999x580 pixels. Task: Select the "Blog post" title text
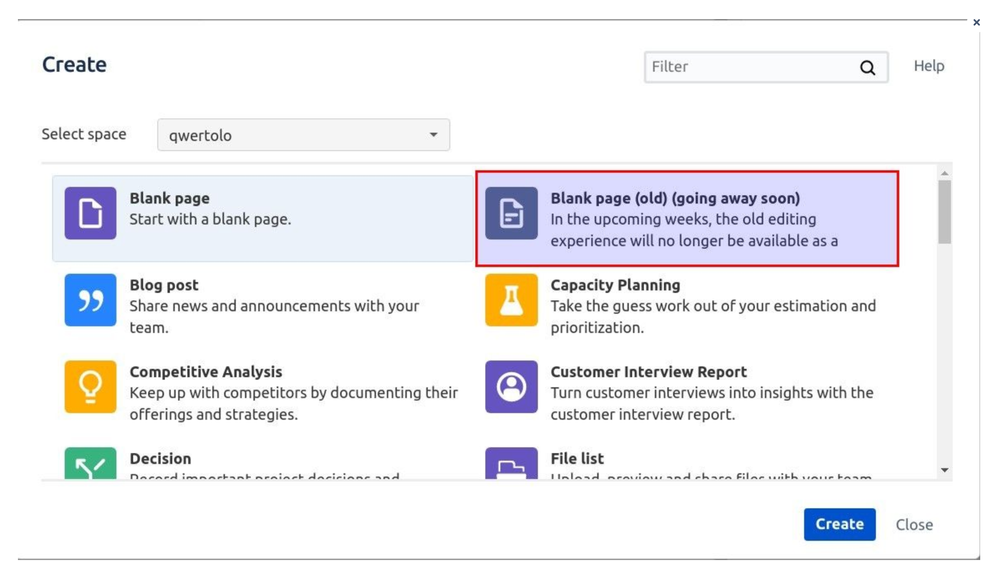[164, 285]
